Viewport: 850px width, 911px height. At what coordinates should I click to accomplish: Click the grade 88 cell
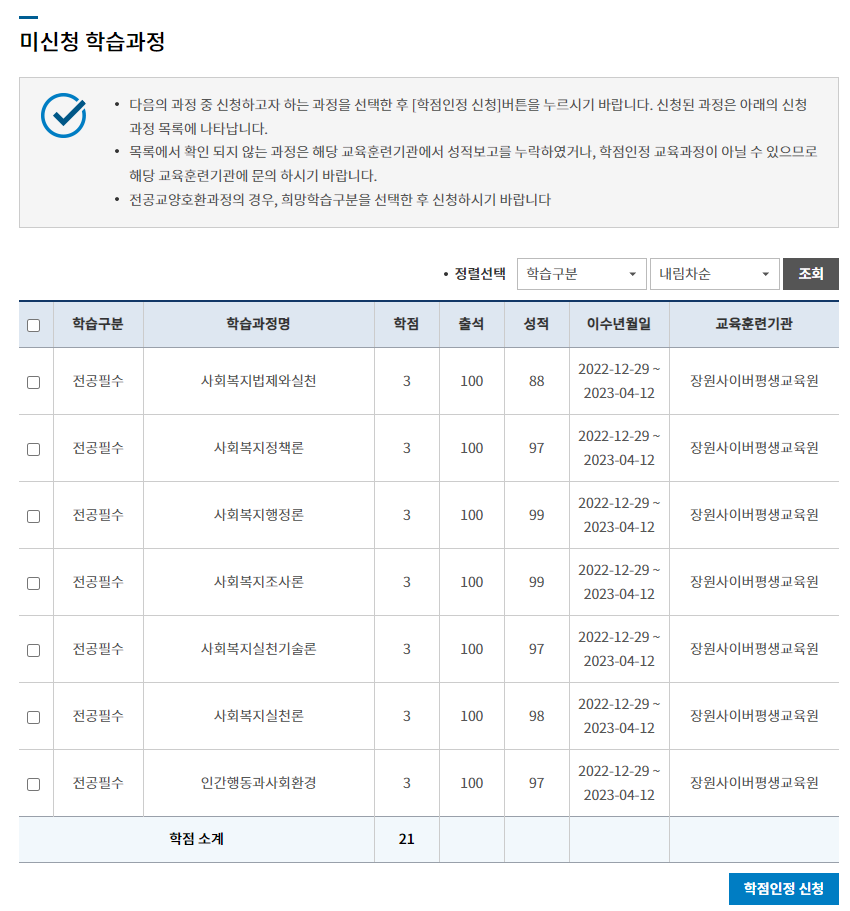click(536, 381)
